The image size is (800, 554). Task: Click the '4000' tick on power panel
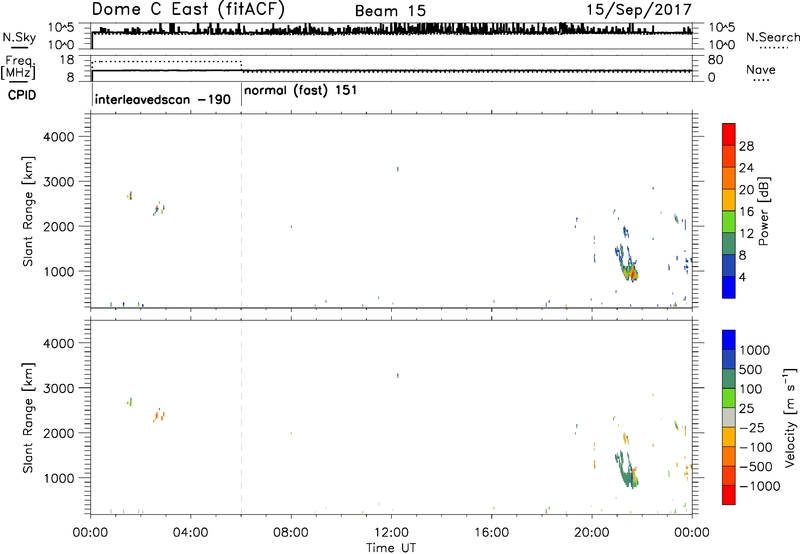59,137
